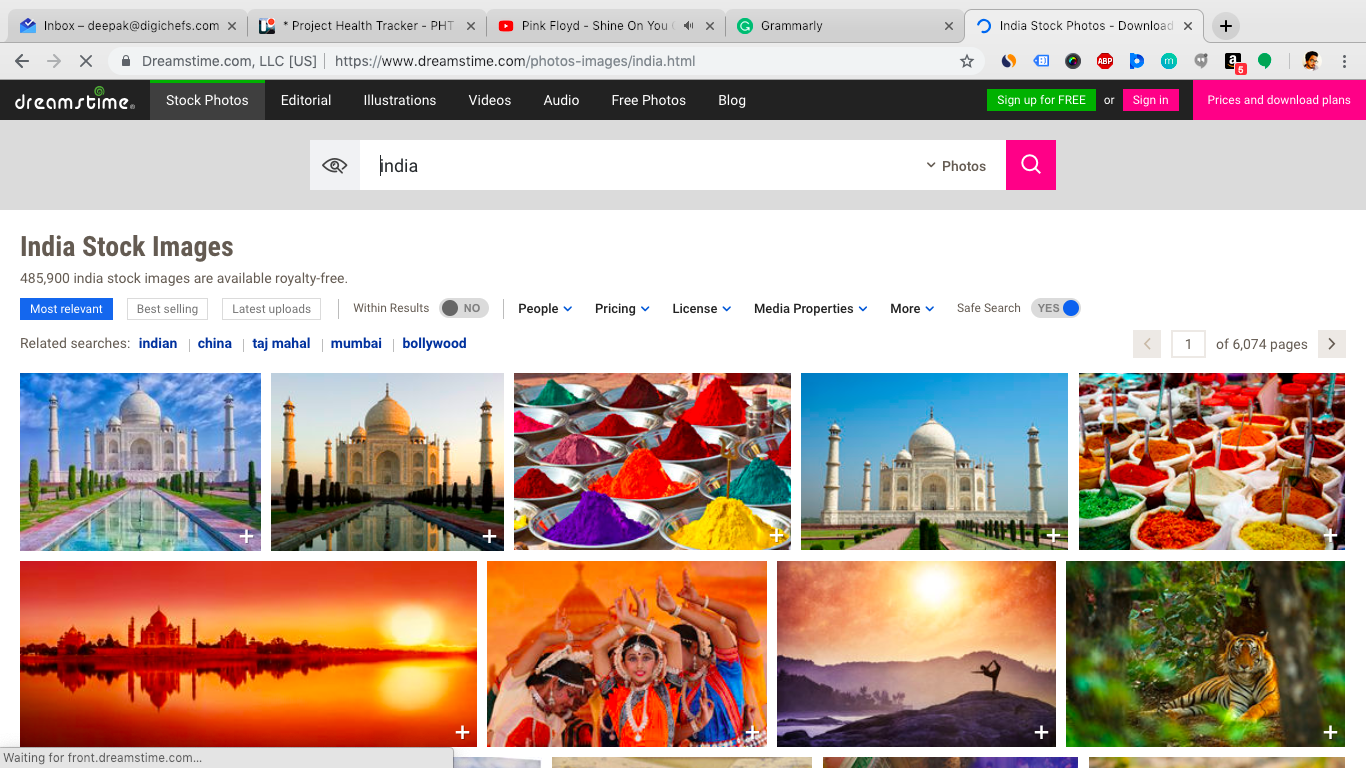Bookmark page with the star icon

[966, 61]
